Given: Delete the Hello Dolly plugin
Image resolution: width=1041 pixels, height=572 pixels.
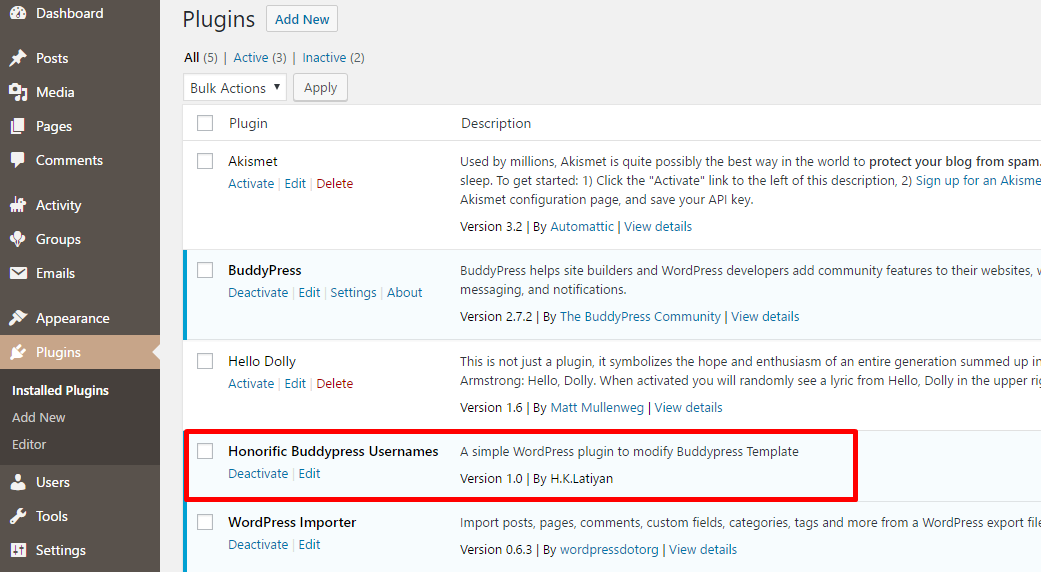Looking at the screenshot, I should tap(335, 384).
